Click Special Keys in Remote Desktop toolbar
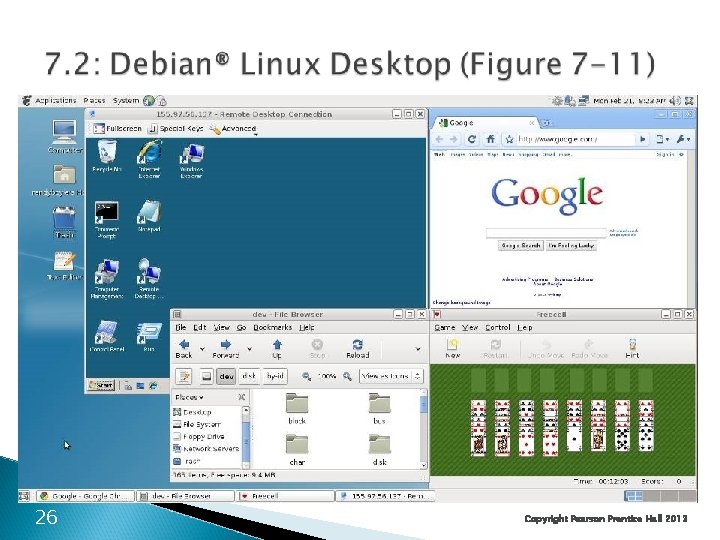The width and height of the screenshot is (720, 540). (176, 129)
